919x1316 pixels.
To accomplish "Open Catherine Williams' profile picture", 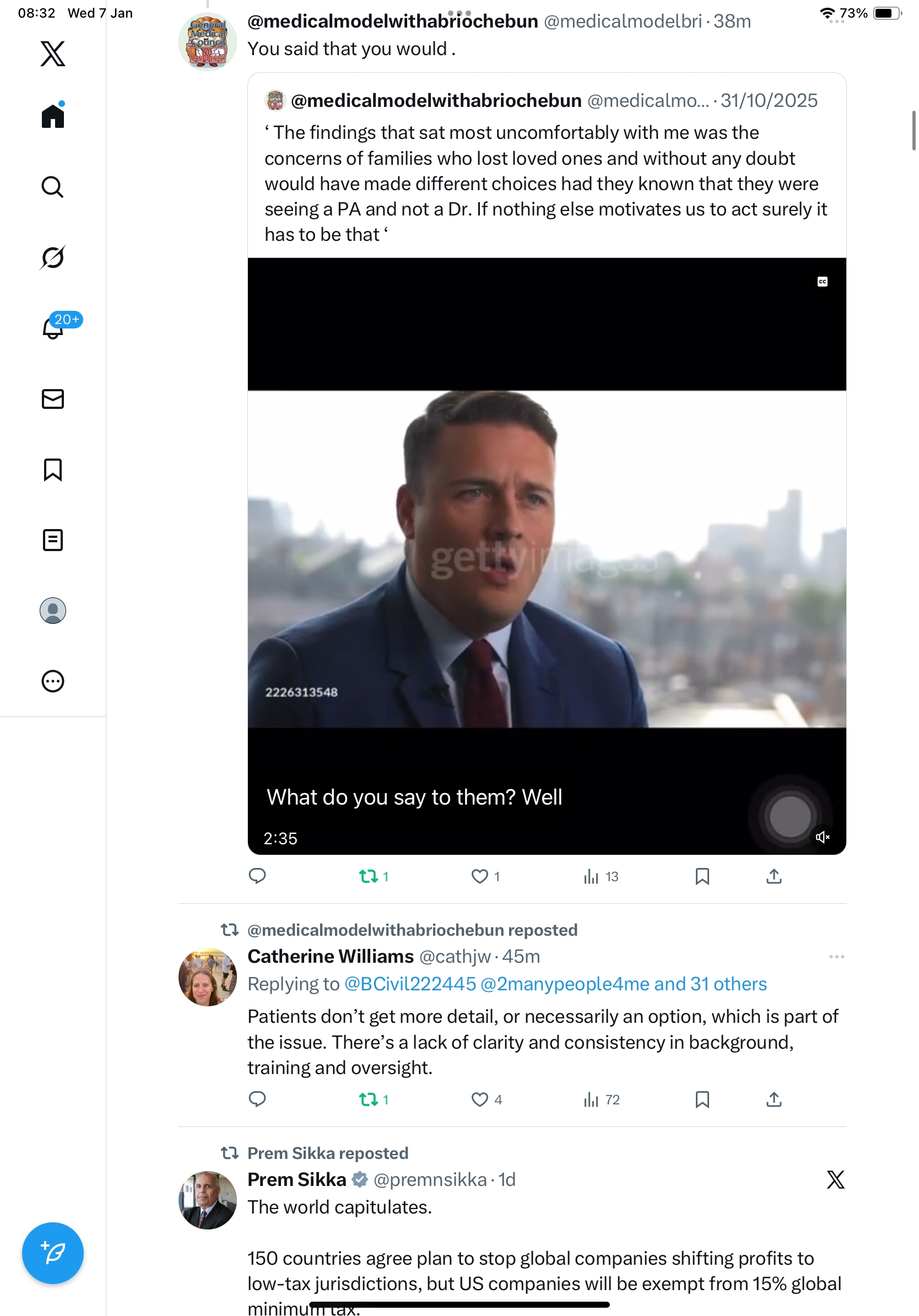I will [207, 977].
